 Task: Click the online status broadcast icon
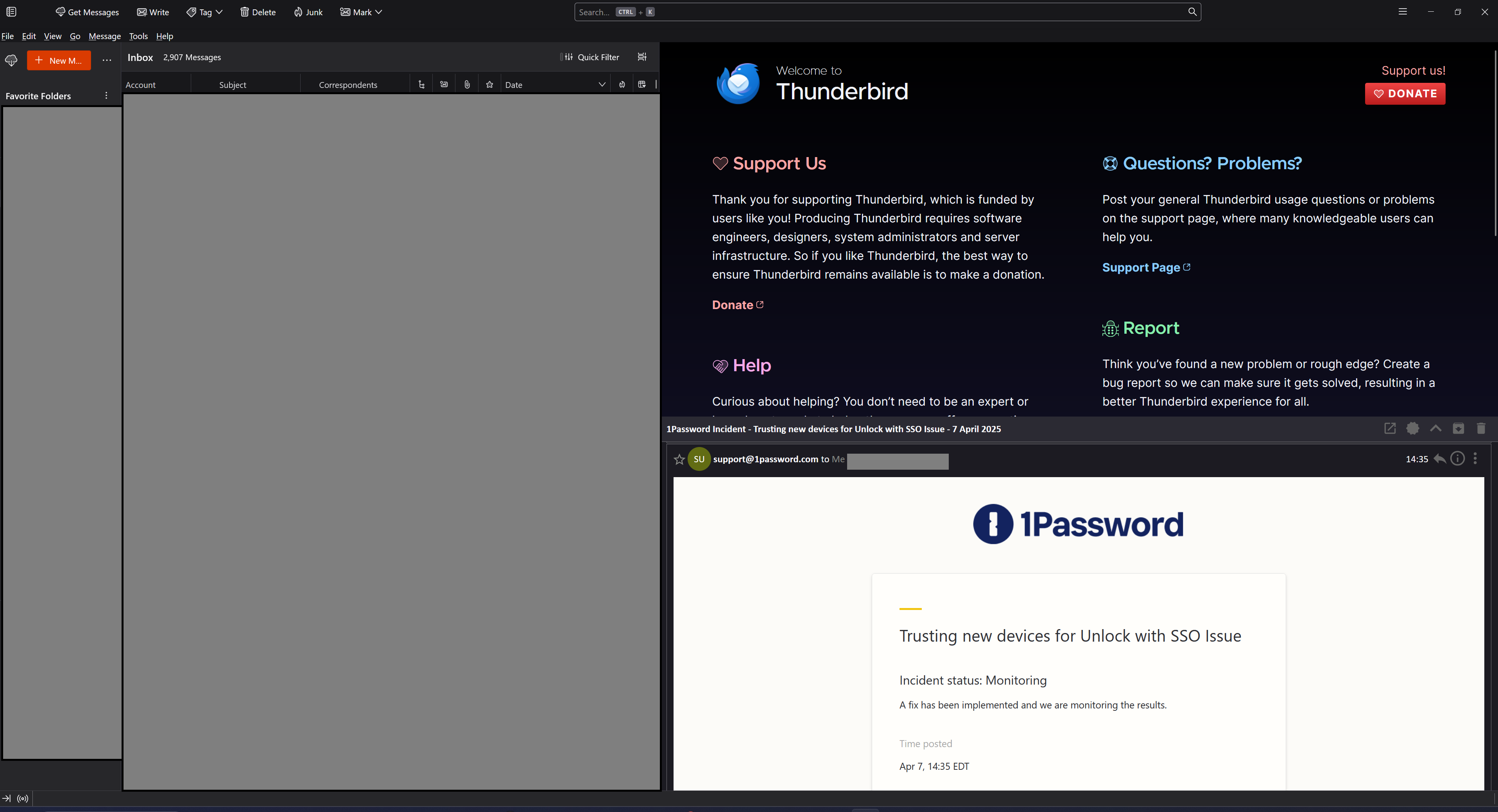coord(23,799)
